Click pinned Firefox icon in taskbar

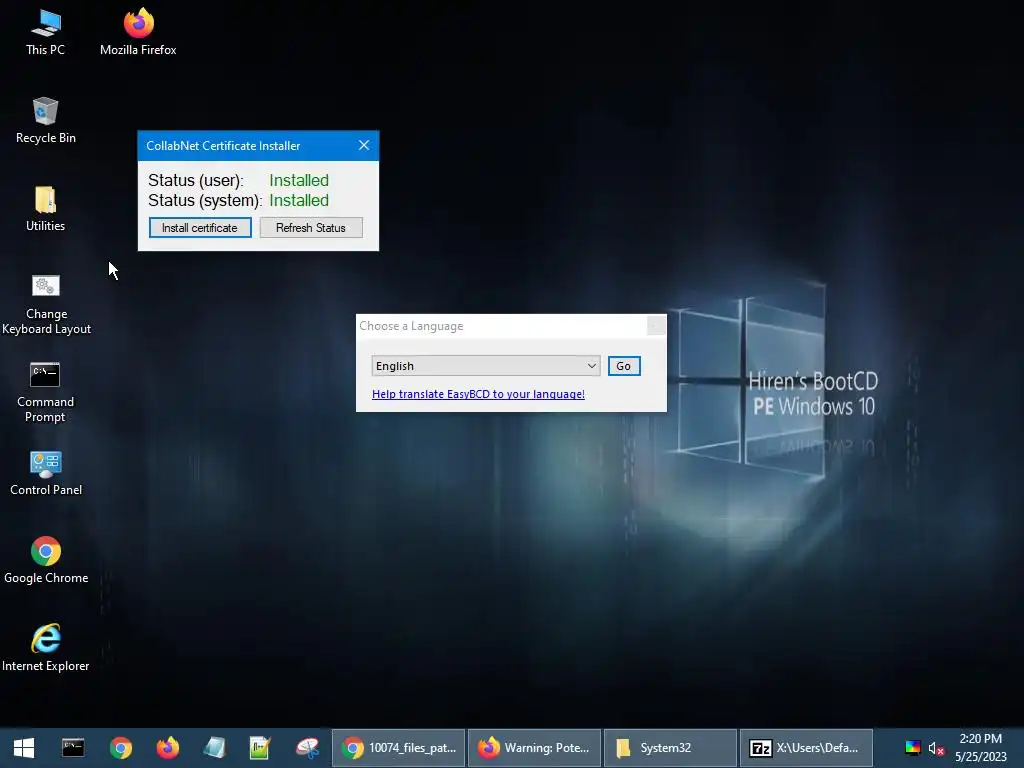(168, 748)
